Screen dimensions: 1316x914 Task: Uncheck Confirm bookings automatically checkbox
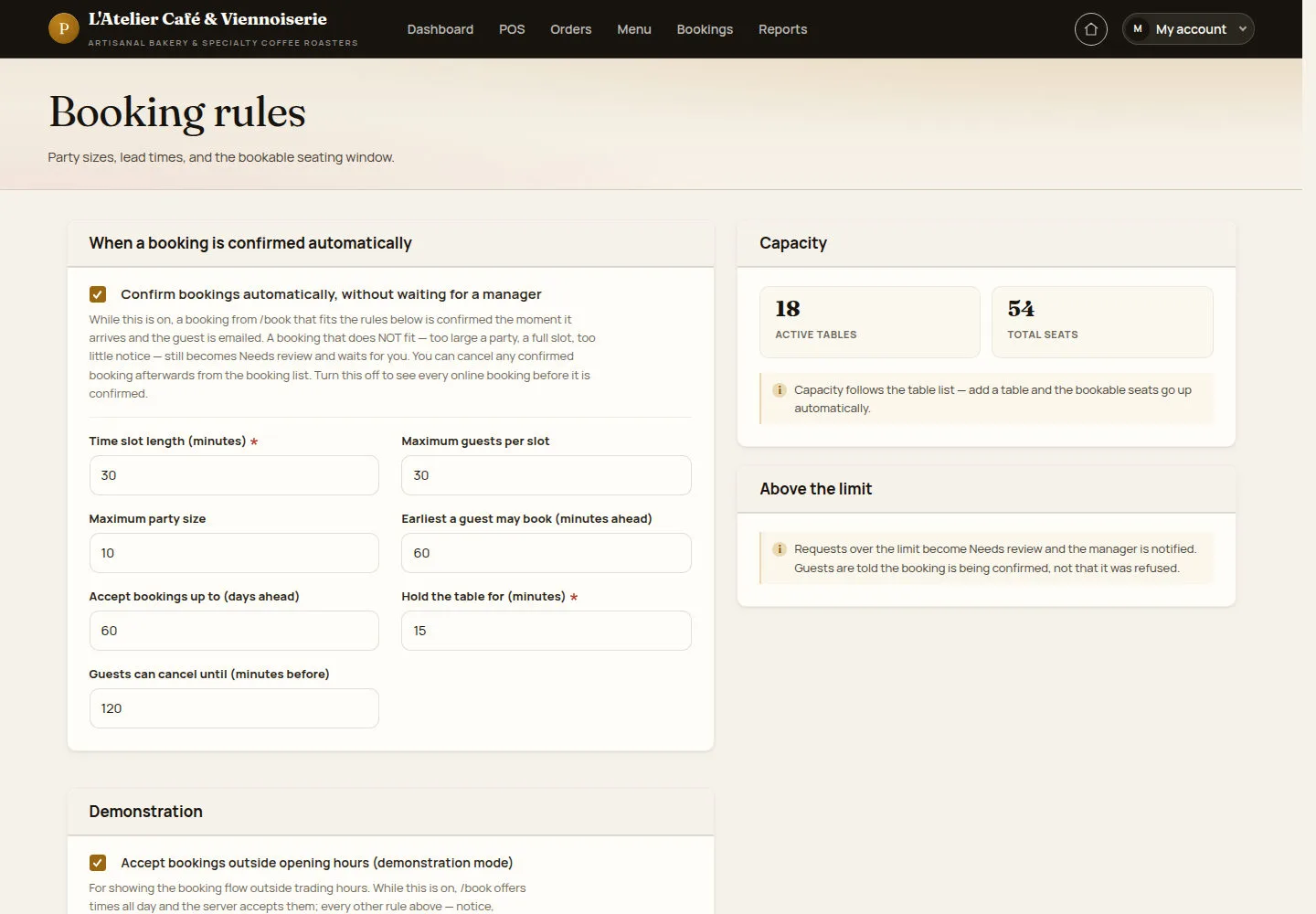coord(98,294)
